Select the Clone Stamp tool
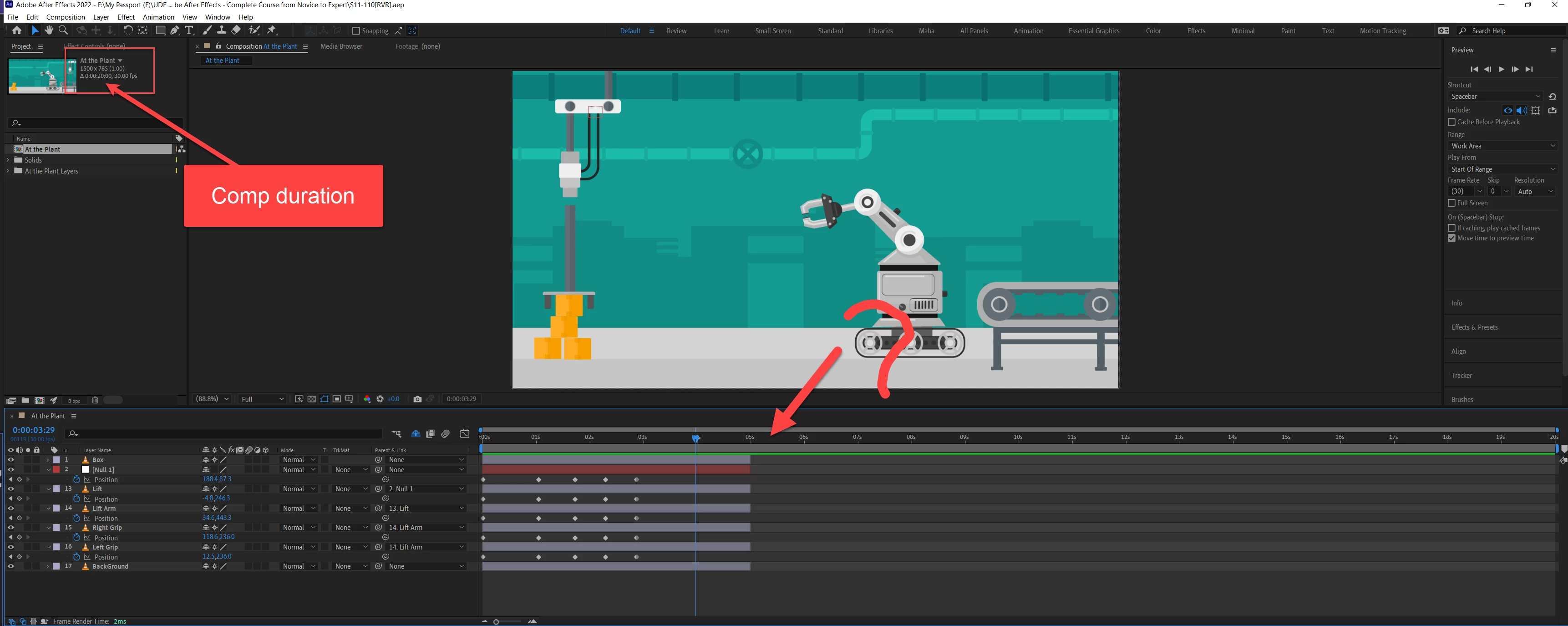Viewport: 1568px width, 626px height. pos(222,30)
